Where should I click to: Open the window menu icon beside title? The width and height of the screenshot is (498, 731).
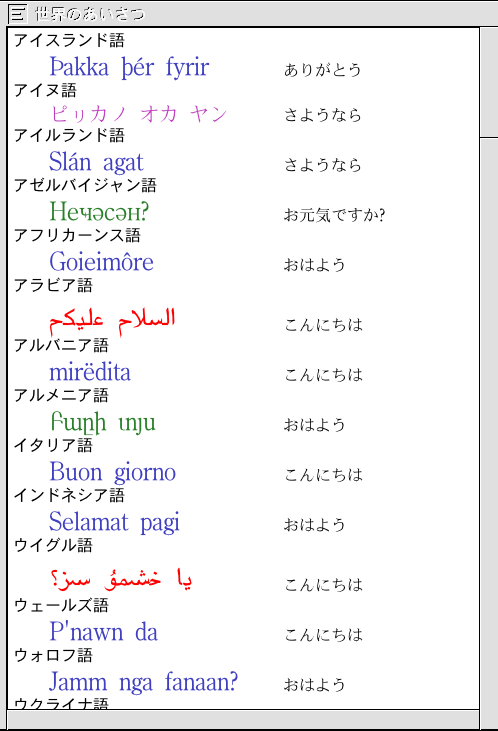point(18,14)
